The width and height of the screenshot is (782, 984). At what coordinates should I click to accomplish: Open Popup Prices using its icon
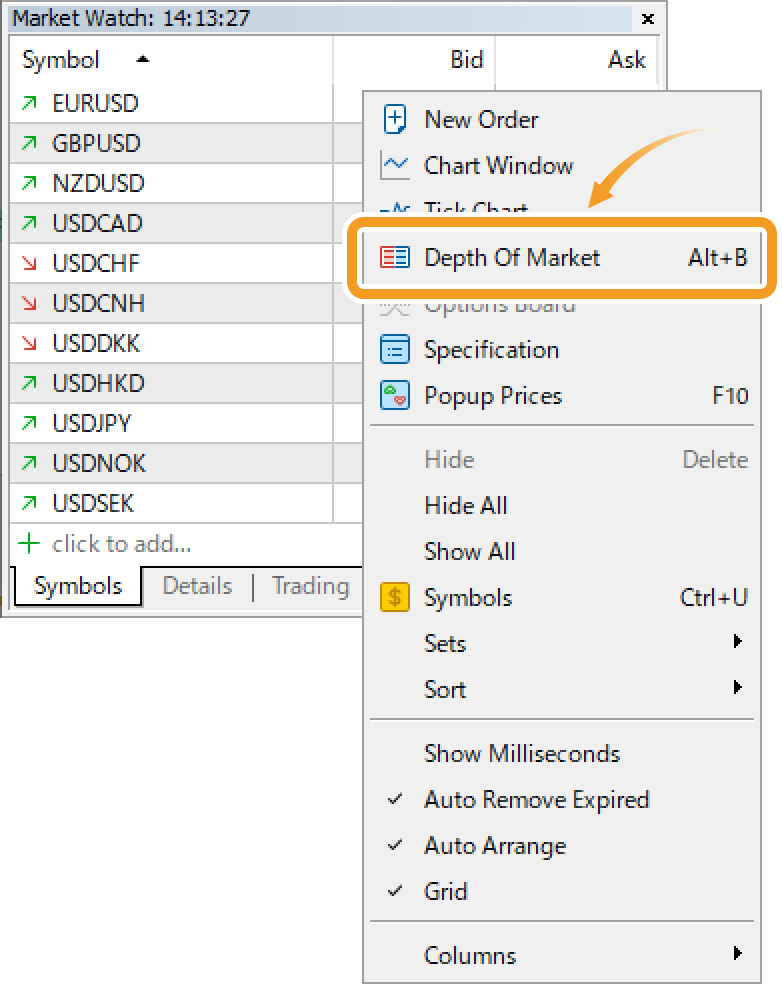click(394, 395)
